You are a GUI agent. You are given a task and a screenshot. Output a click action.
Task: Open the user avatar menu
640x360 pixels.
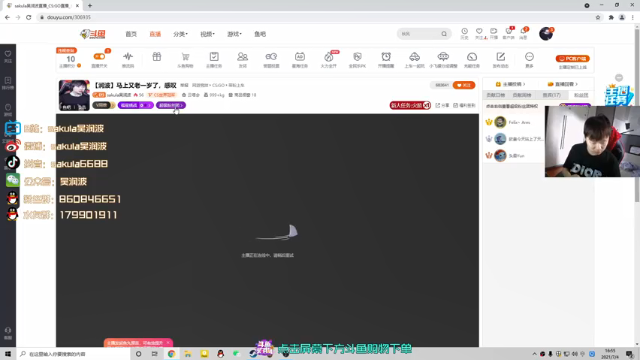[546, 34]
